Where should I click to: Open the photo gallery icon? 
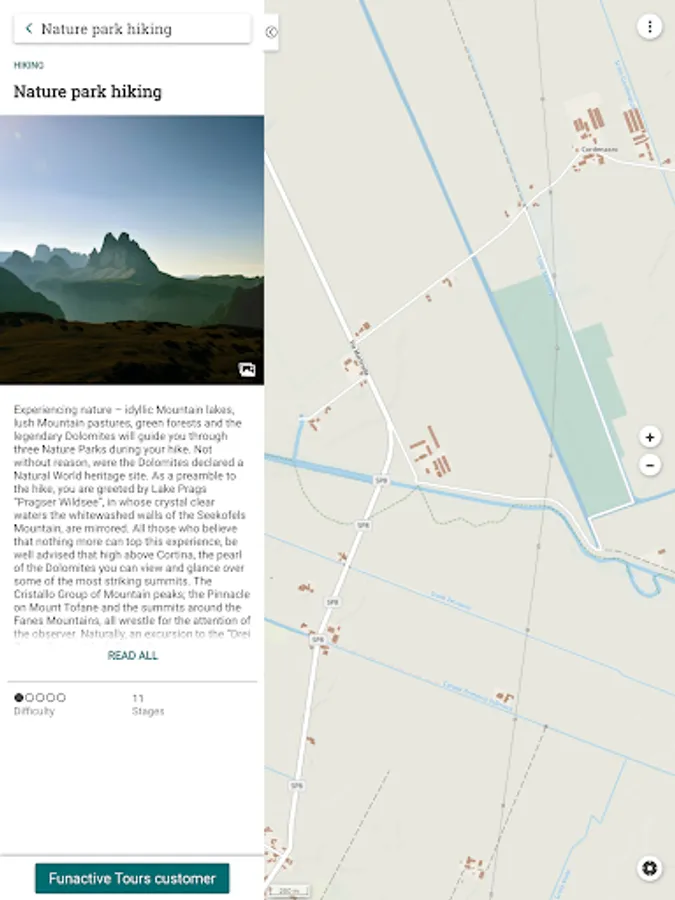(247, 369)
